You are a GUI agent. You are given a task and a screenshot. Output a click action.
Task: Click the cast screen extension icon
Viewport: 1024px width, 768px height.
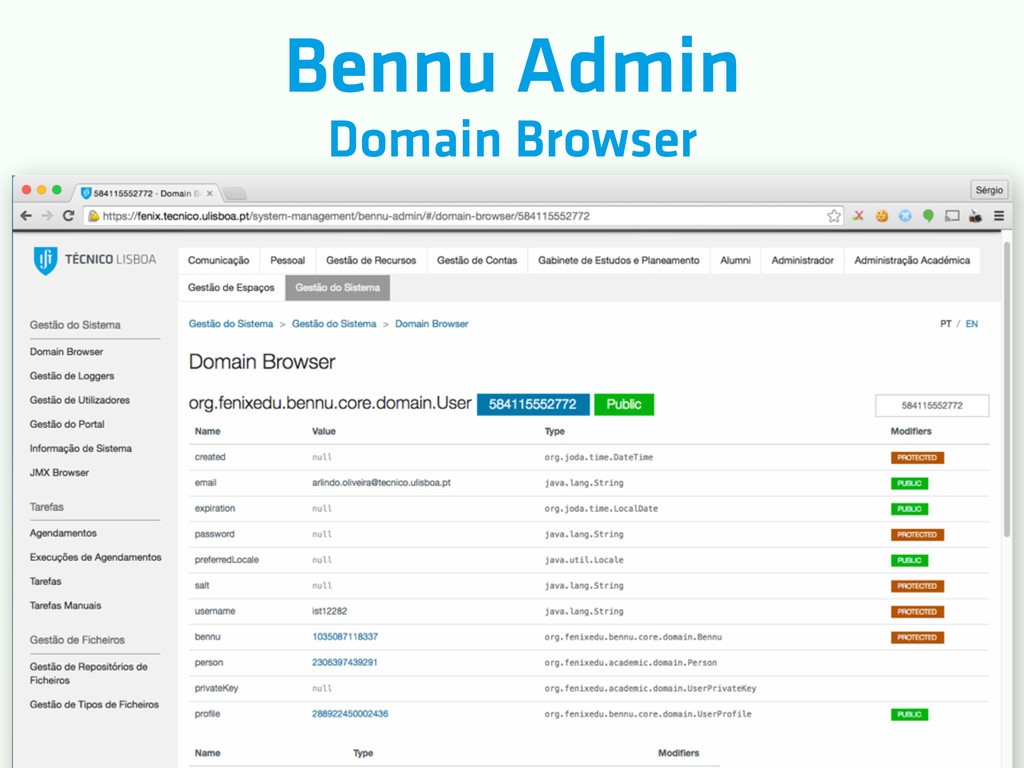click(x=952, y=216)
